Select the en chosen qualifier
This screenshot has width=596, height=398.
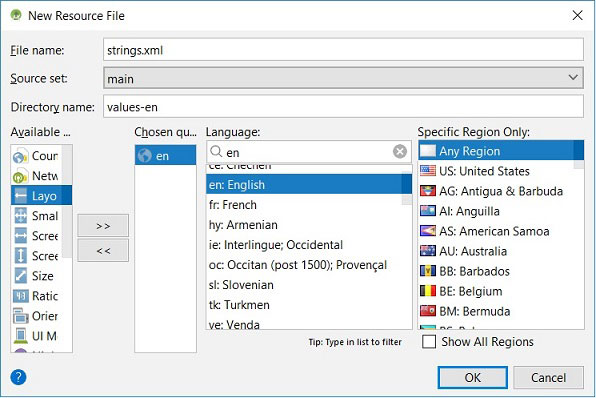(165, 155)
